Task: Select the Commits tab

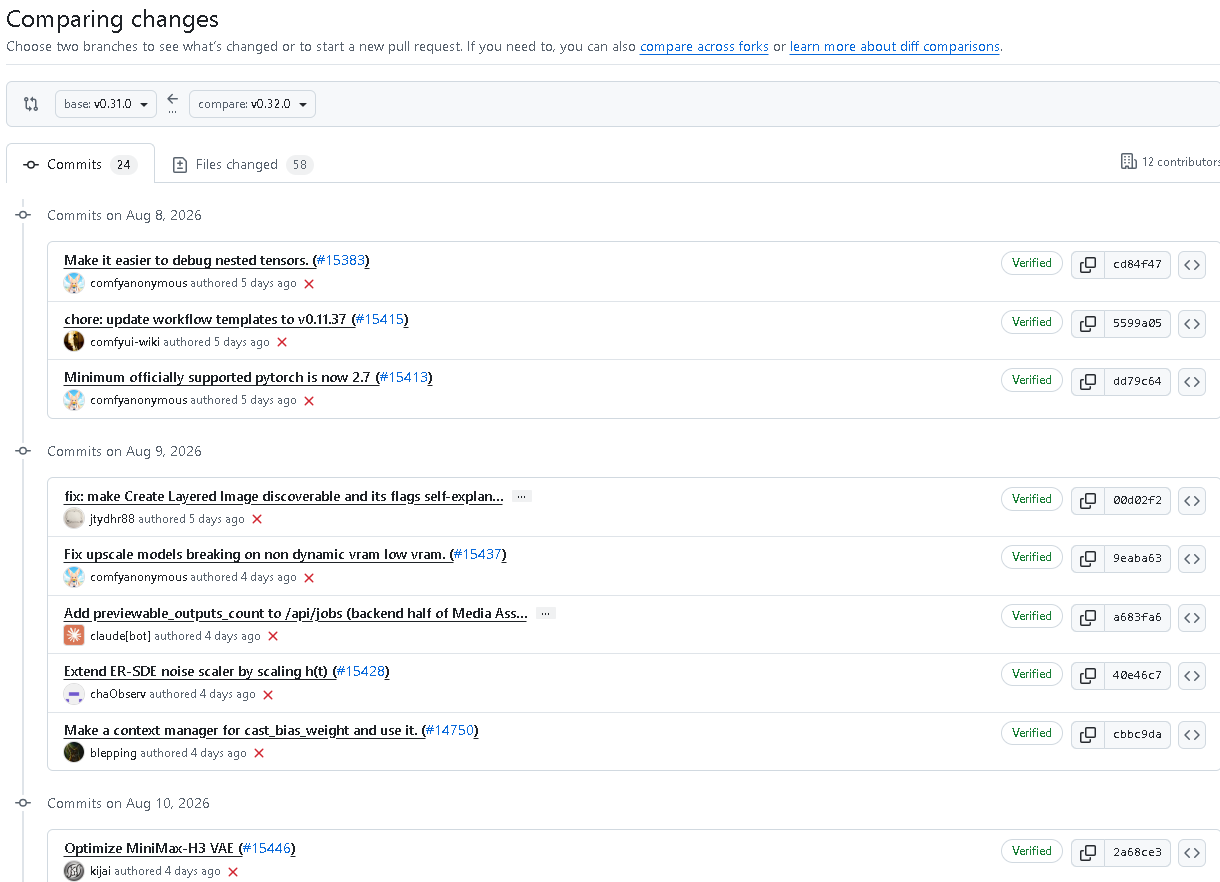Action: coord(80,165)
